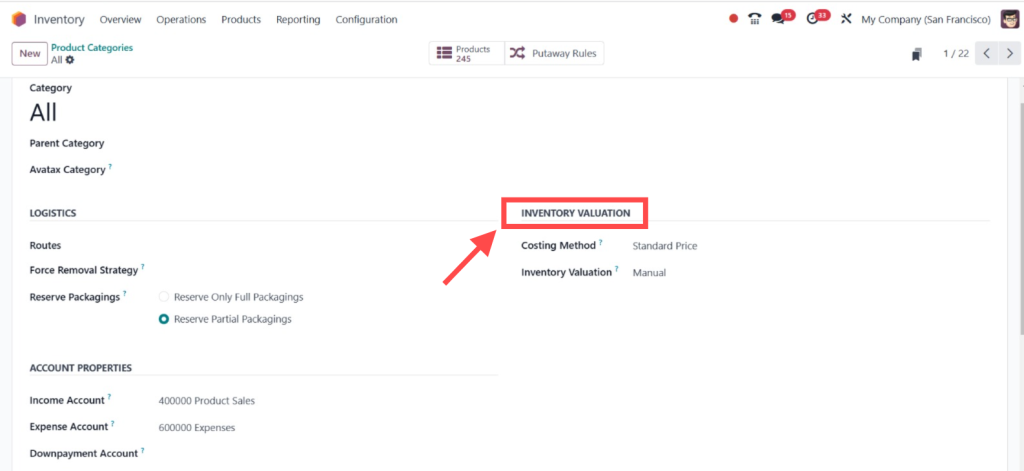Click the empty Force Removal Strategy field
Image resolution: width=1024 pixels, height=471 pixels.
coord(328,270)
